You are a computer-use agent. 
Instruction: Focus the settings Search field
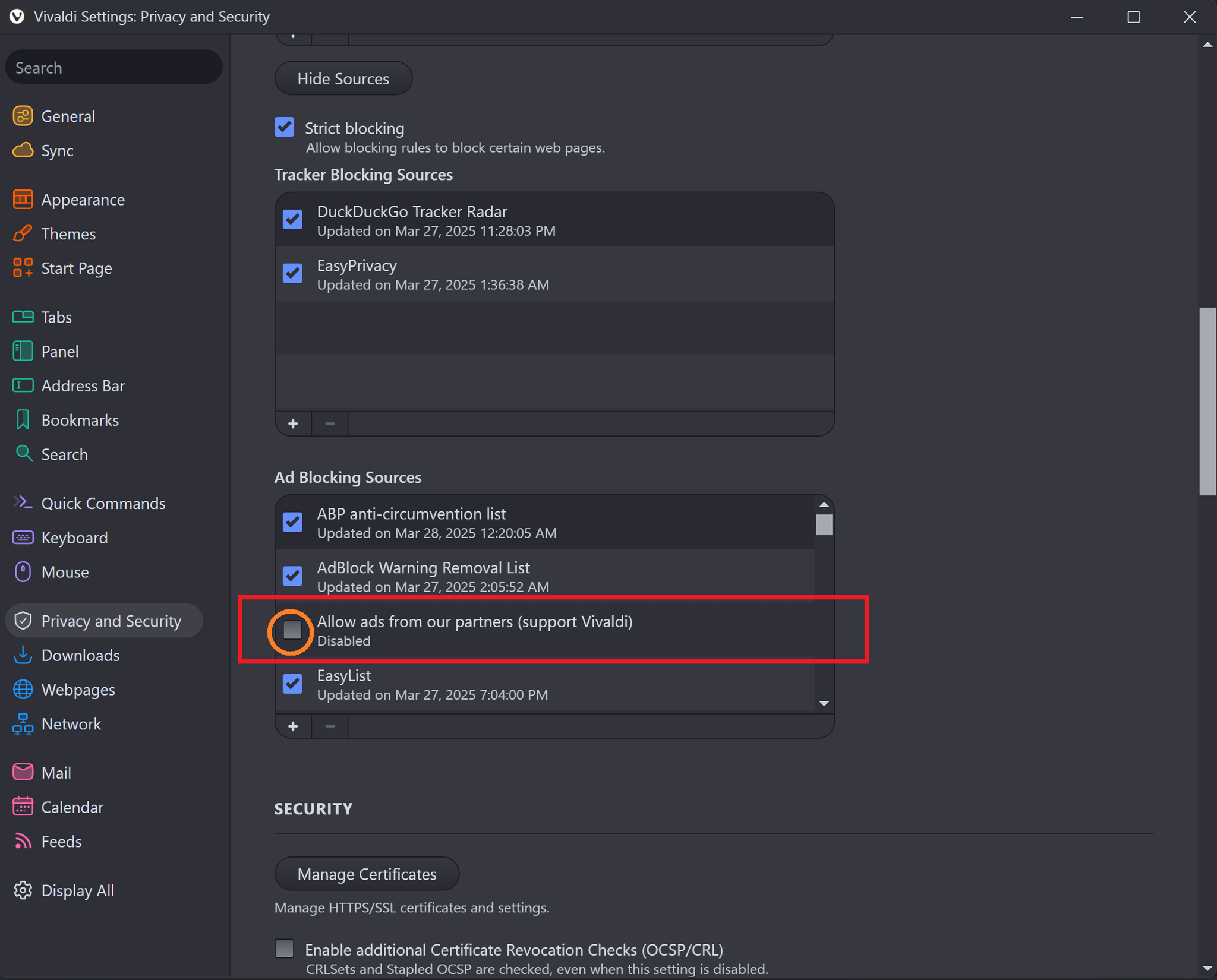coord(113,67)
